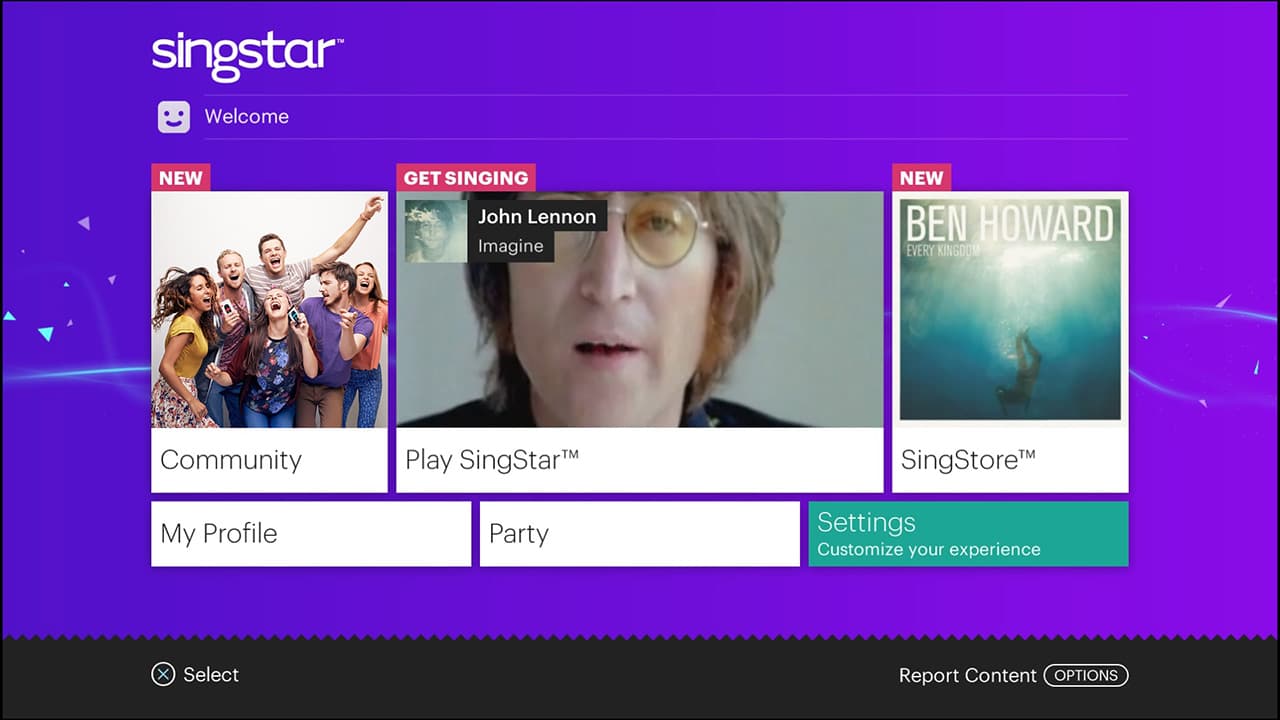This screenshot has height=720, width=1280.
Task: Click the OPTIONS button indicator
Action: click(x=1086, y=675)
